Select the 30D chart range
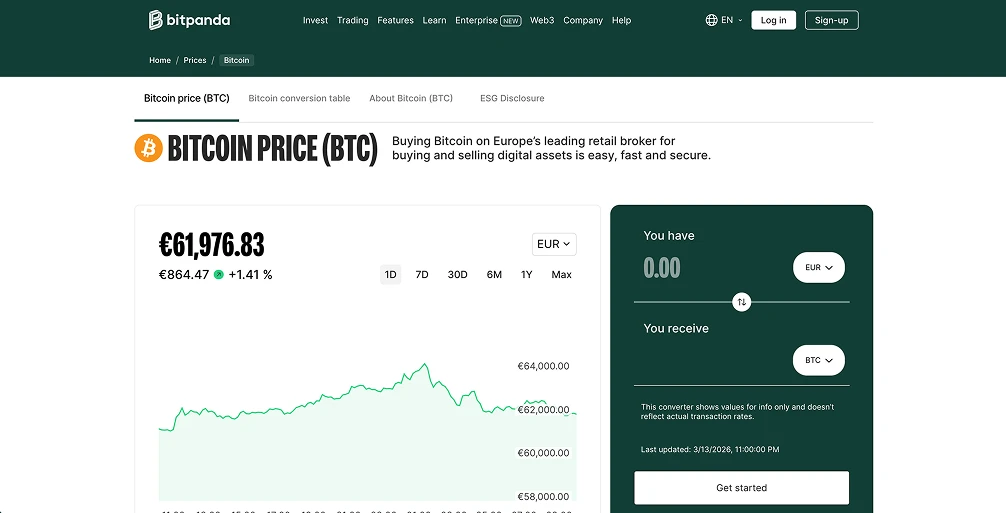Screen dimensions: 1006x513 pyautogui.click(x=457, y=274)
